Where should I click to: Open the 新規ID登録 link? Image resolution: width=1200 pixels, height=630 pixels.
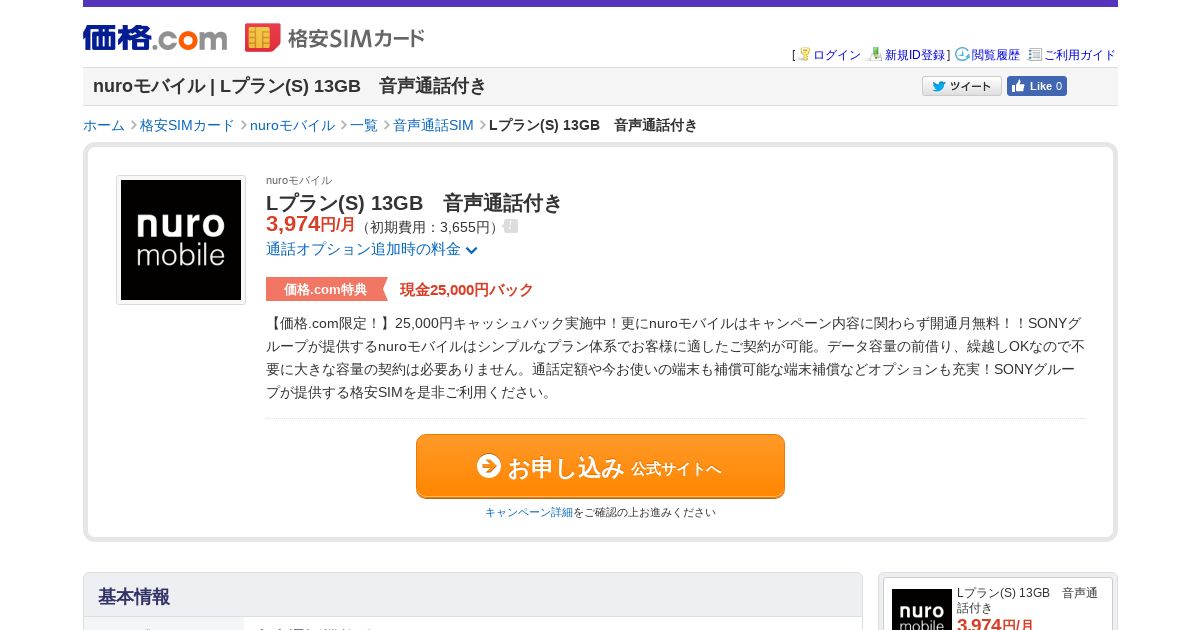click(915, 55)
